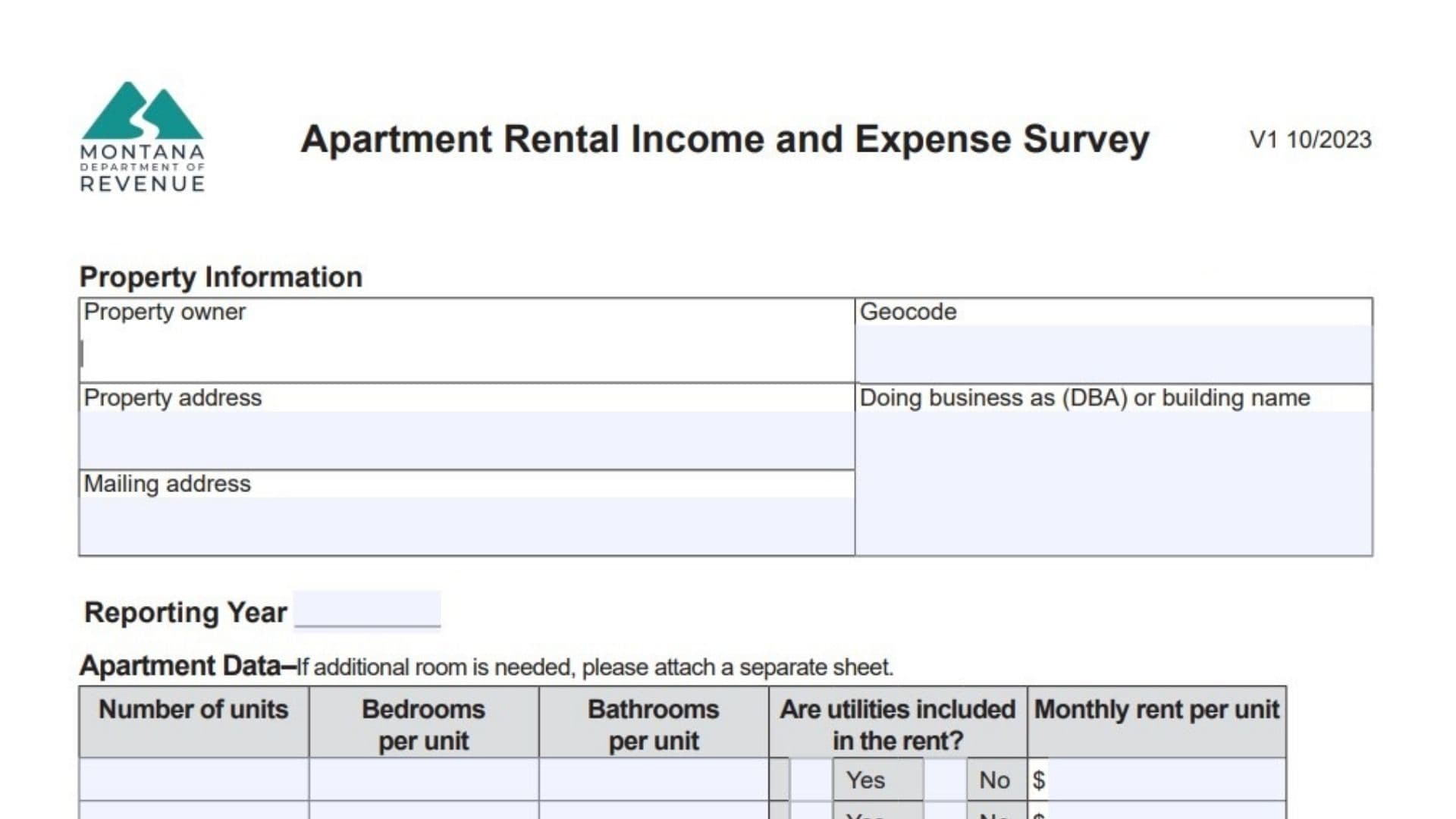This screenshot has height=819, width=1456.
Task: Select the dollar sign in the first rent row
Action: (x=1040, y=780)
